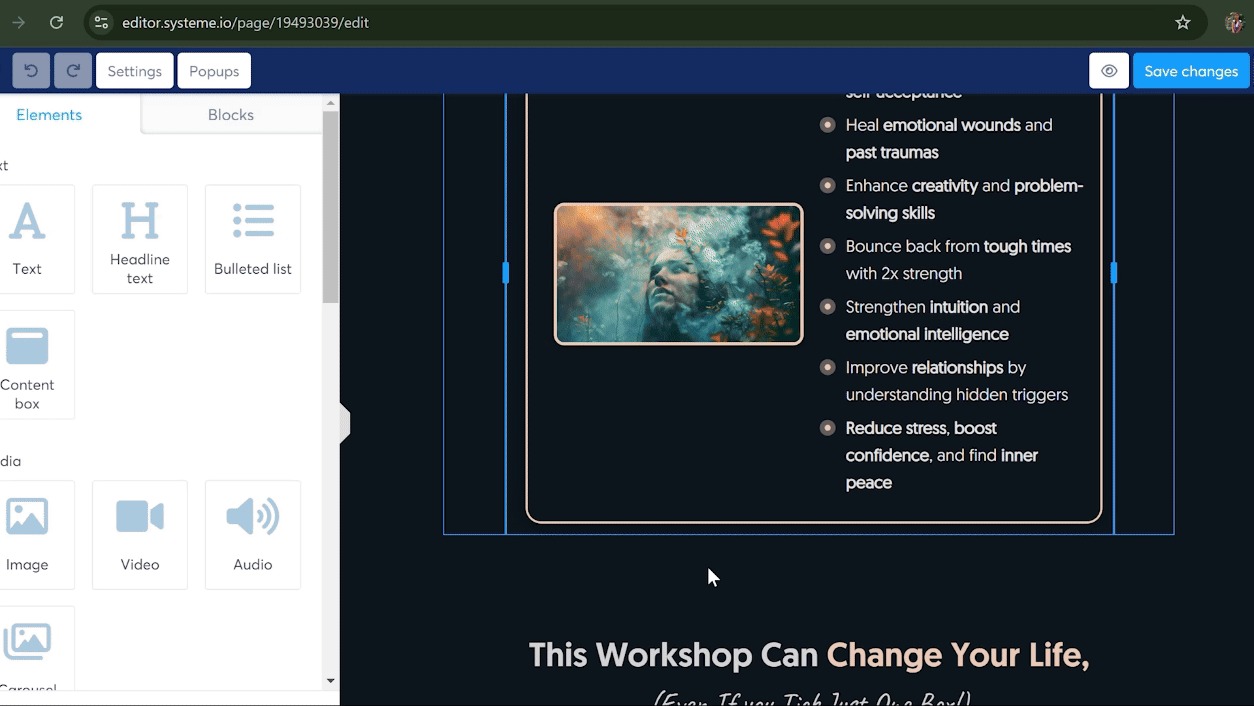Collapse the left sidebar panel handle
This screenshot has height=706, width=1254.
[345, 424]
